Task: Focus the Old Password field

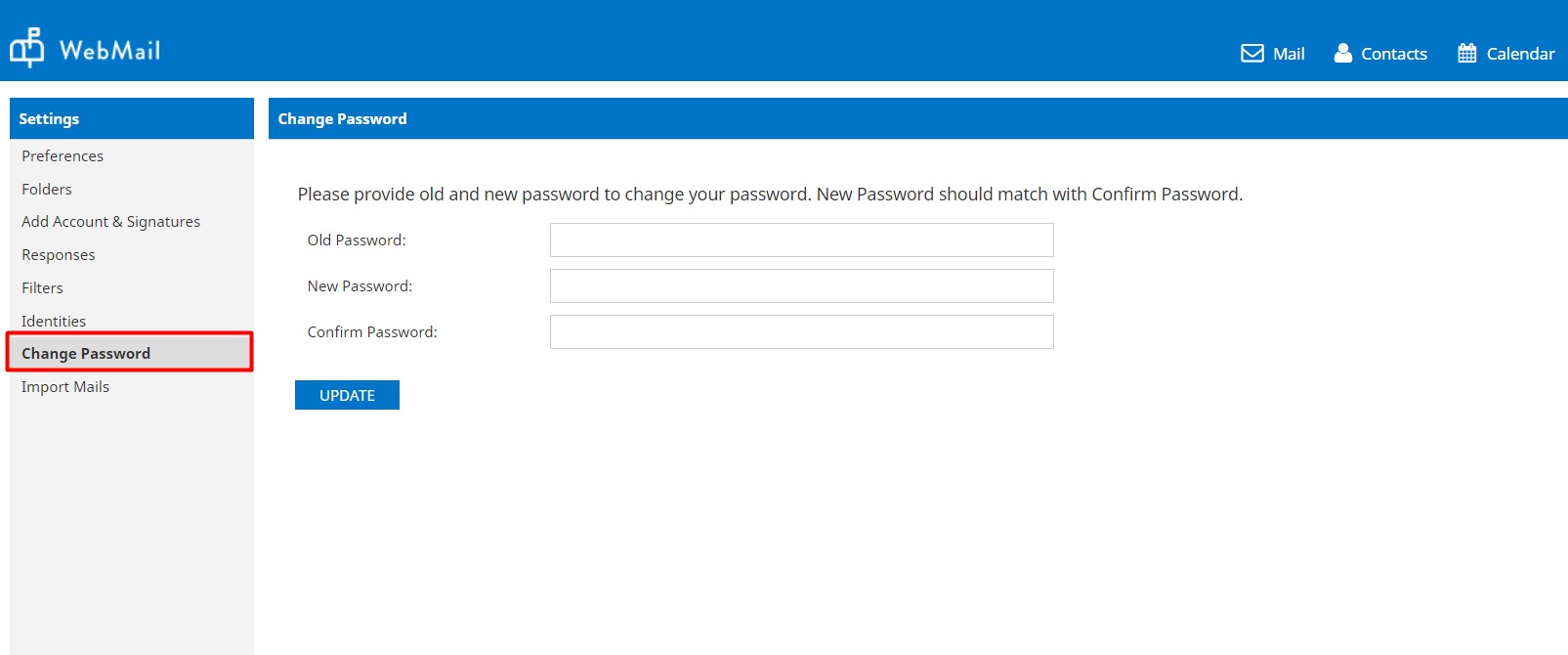Action: pos(801,240)
